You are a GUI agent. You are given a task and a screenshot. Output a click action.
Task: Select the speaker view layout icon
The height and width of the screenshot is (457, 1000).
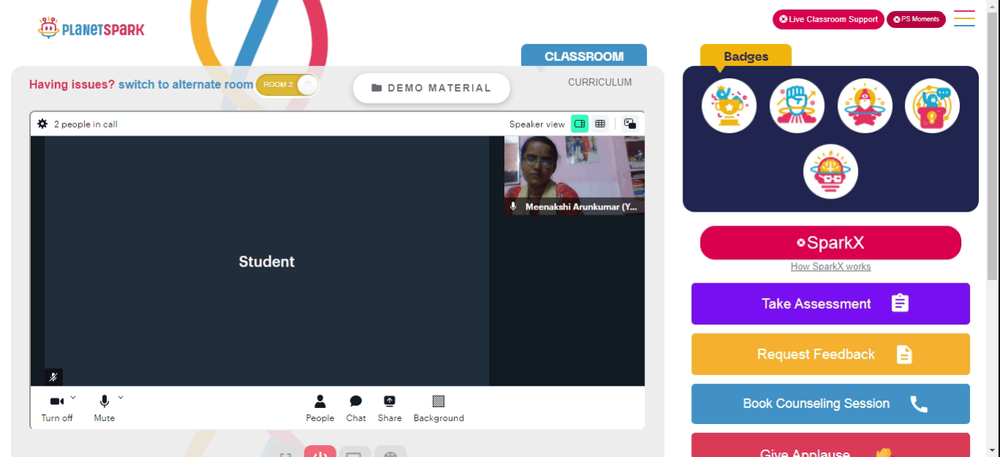tap(579, 124)
